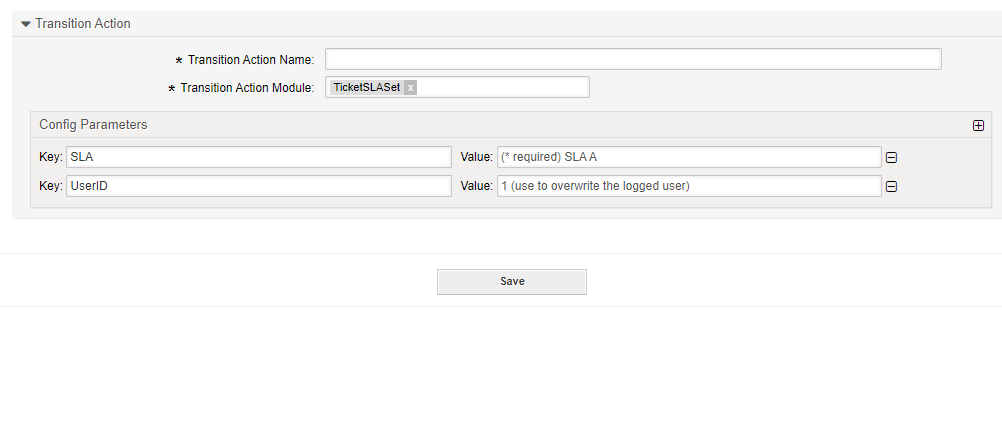Screen dimensions: 1002x422
Task: Open the Transition Action Module dropdown
Action: 500,88
